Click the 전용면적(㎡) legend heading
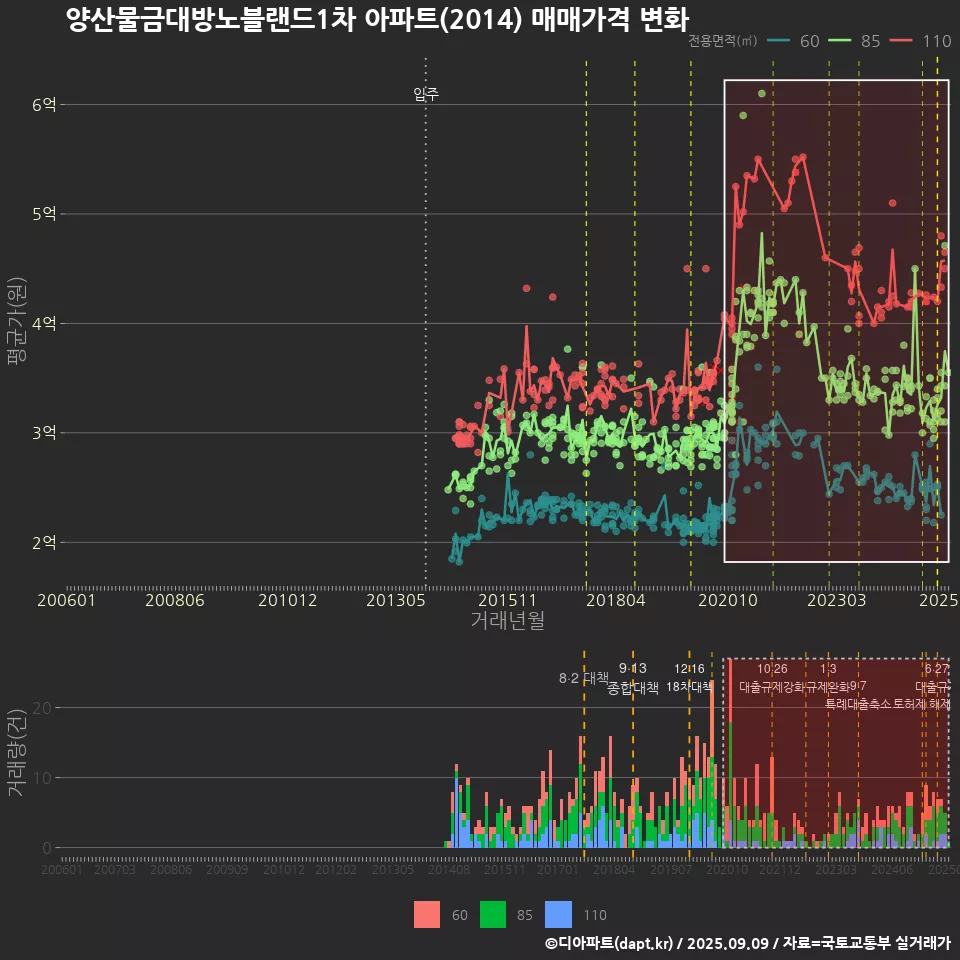 (x=722, y=40)
